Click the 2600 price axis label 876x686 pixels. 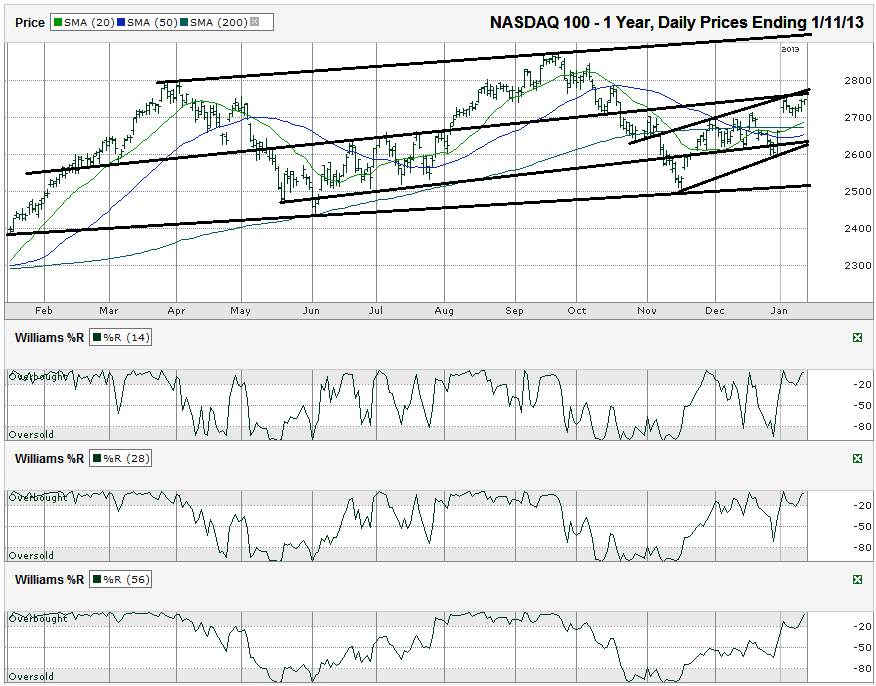point(858,154)
